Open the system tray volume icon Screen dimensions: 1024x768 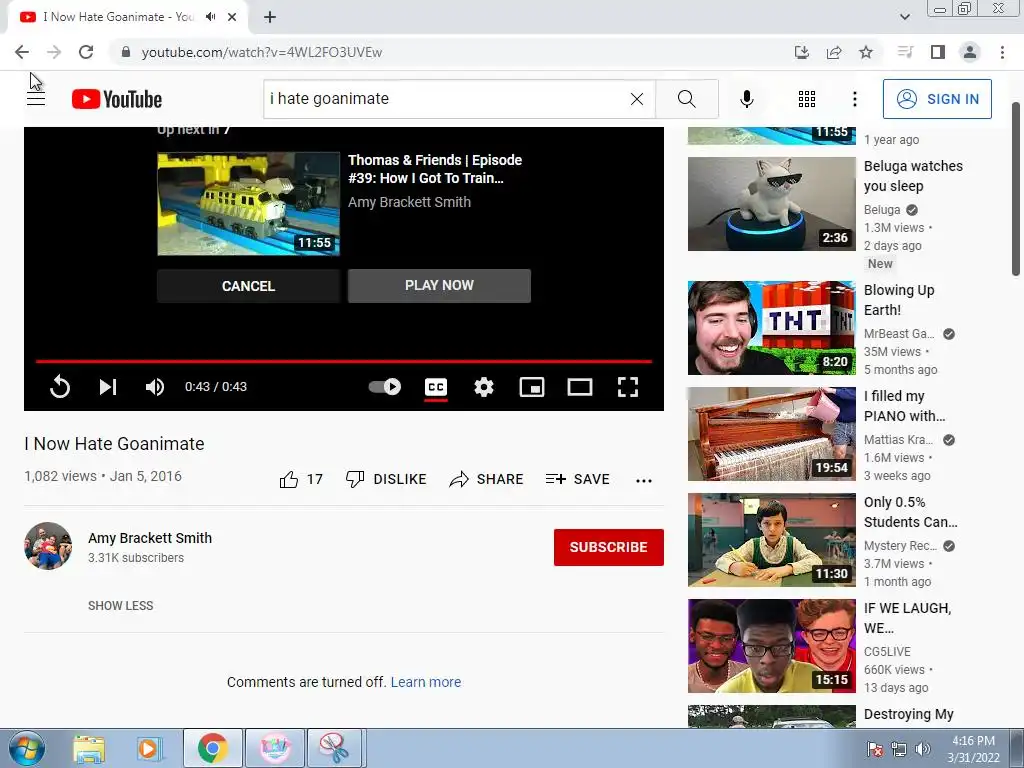923,749
